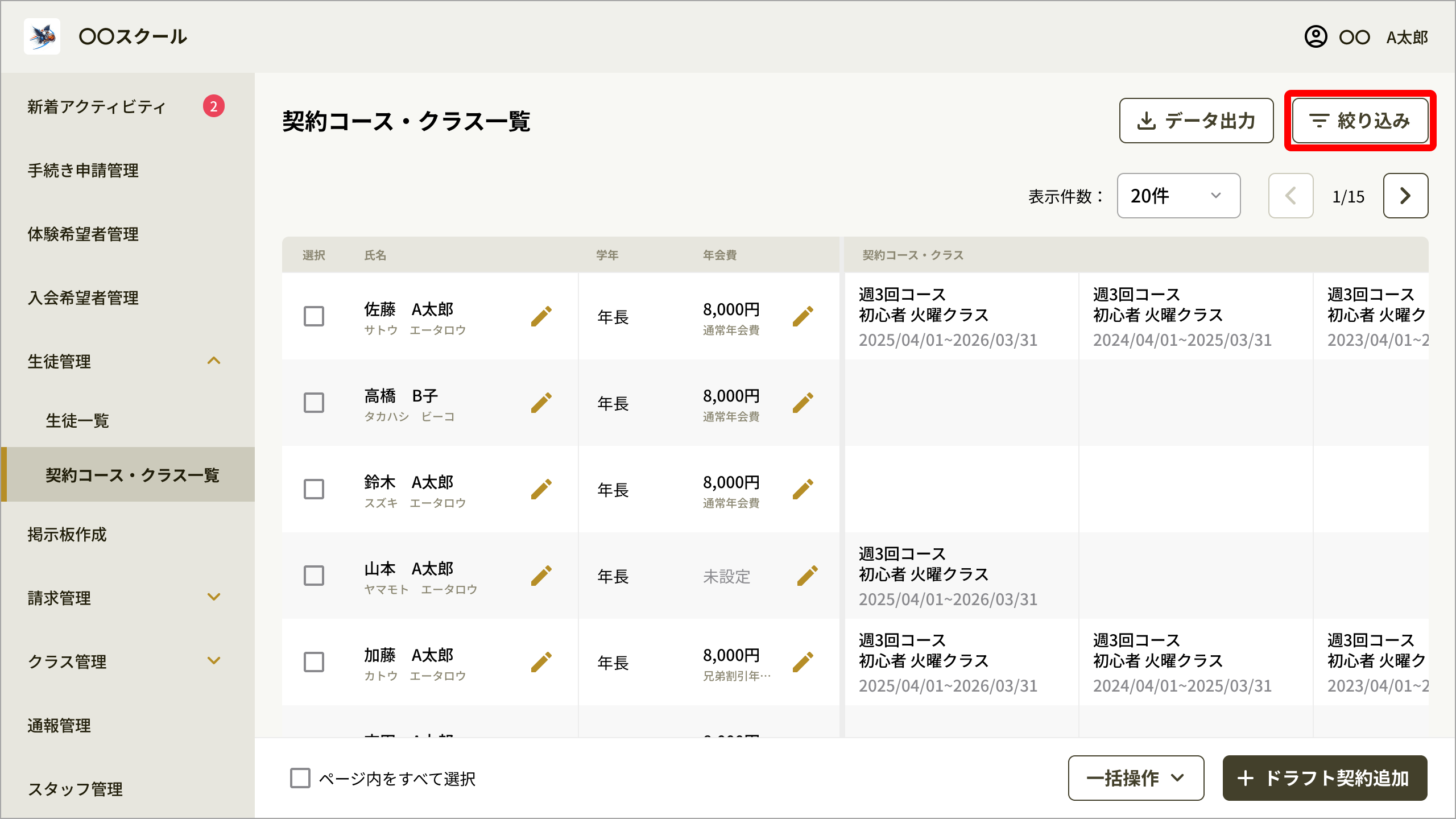Click the 氏名 column header
The width and height of the screenshot is (1456, 819).
375,255
